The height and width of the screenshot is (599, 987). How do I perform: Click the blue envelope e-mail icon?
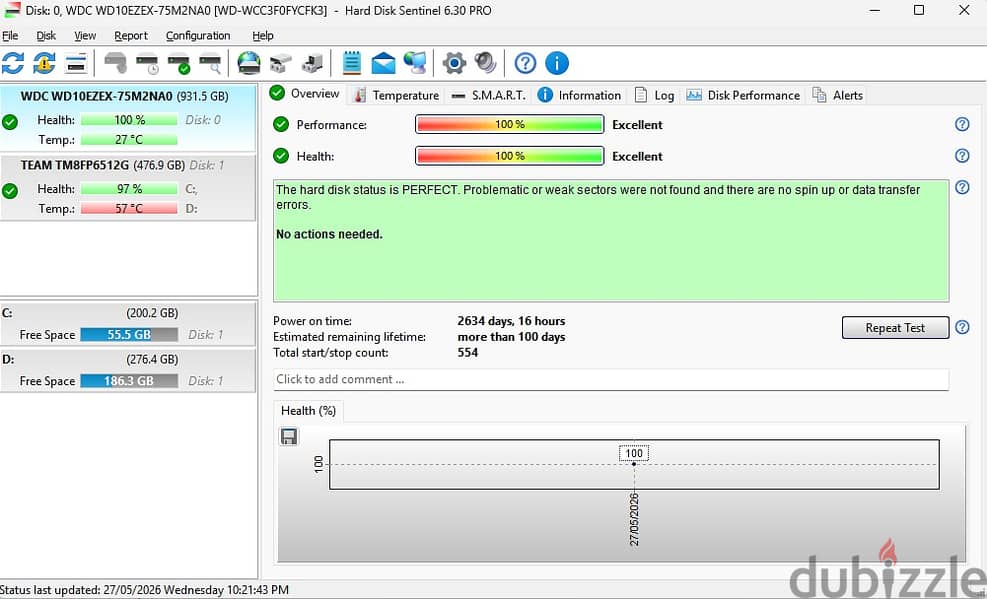383,63
